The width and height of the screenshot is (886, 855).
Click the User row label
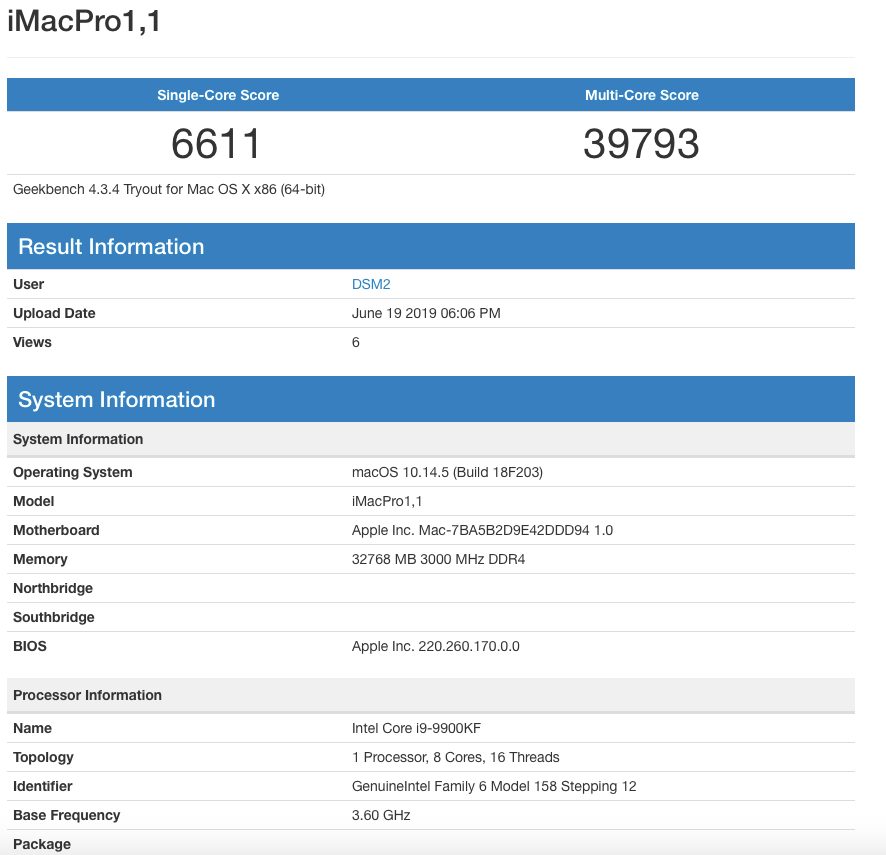[28, 284]
